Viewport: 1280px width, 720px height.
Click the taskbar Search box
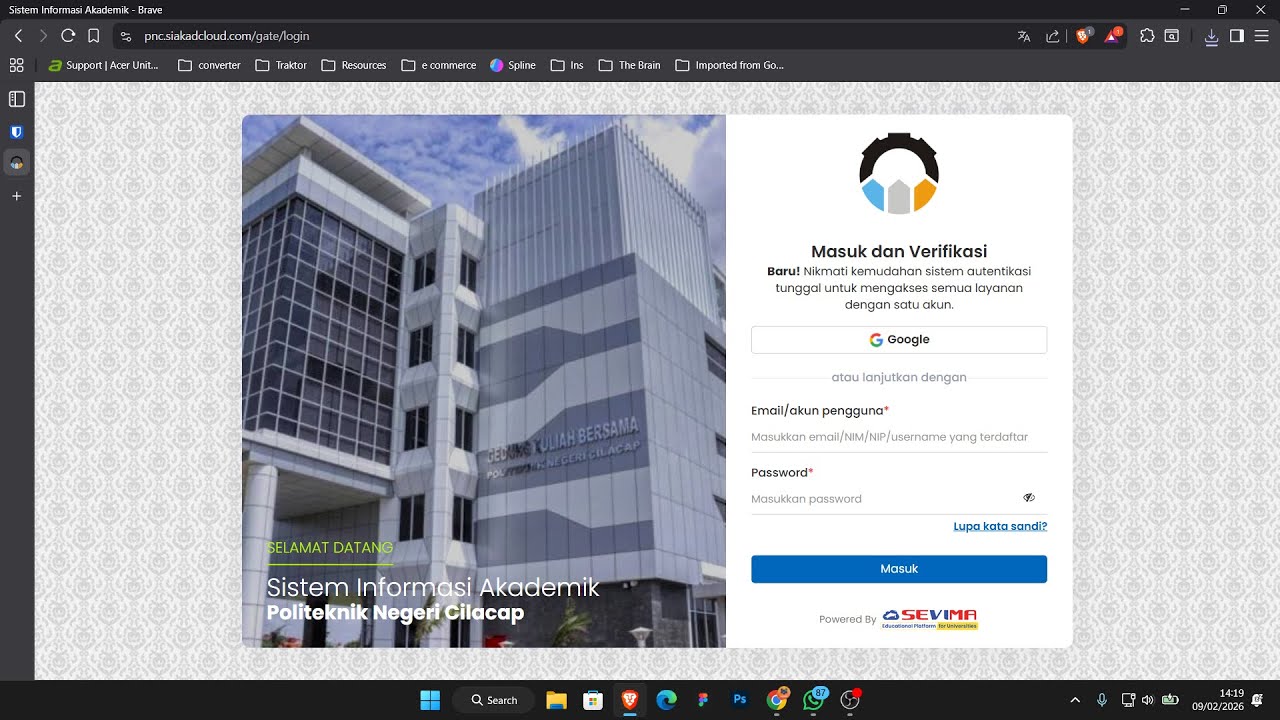[x=494, y=700]
